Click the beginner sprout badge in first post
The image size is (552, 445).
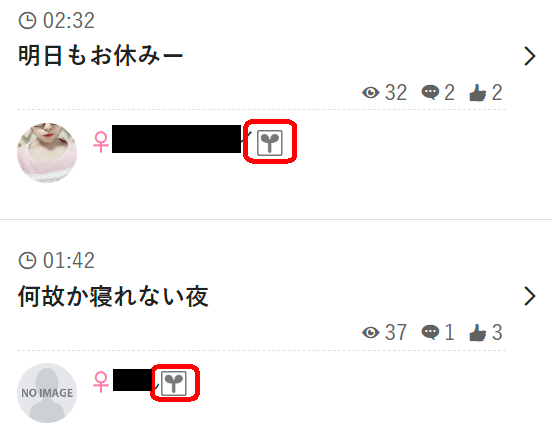tap(270, 143)
